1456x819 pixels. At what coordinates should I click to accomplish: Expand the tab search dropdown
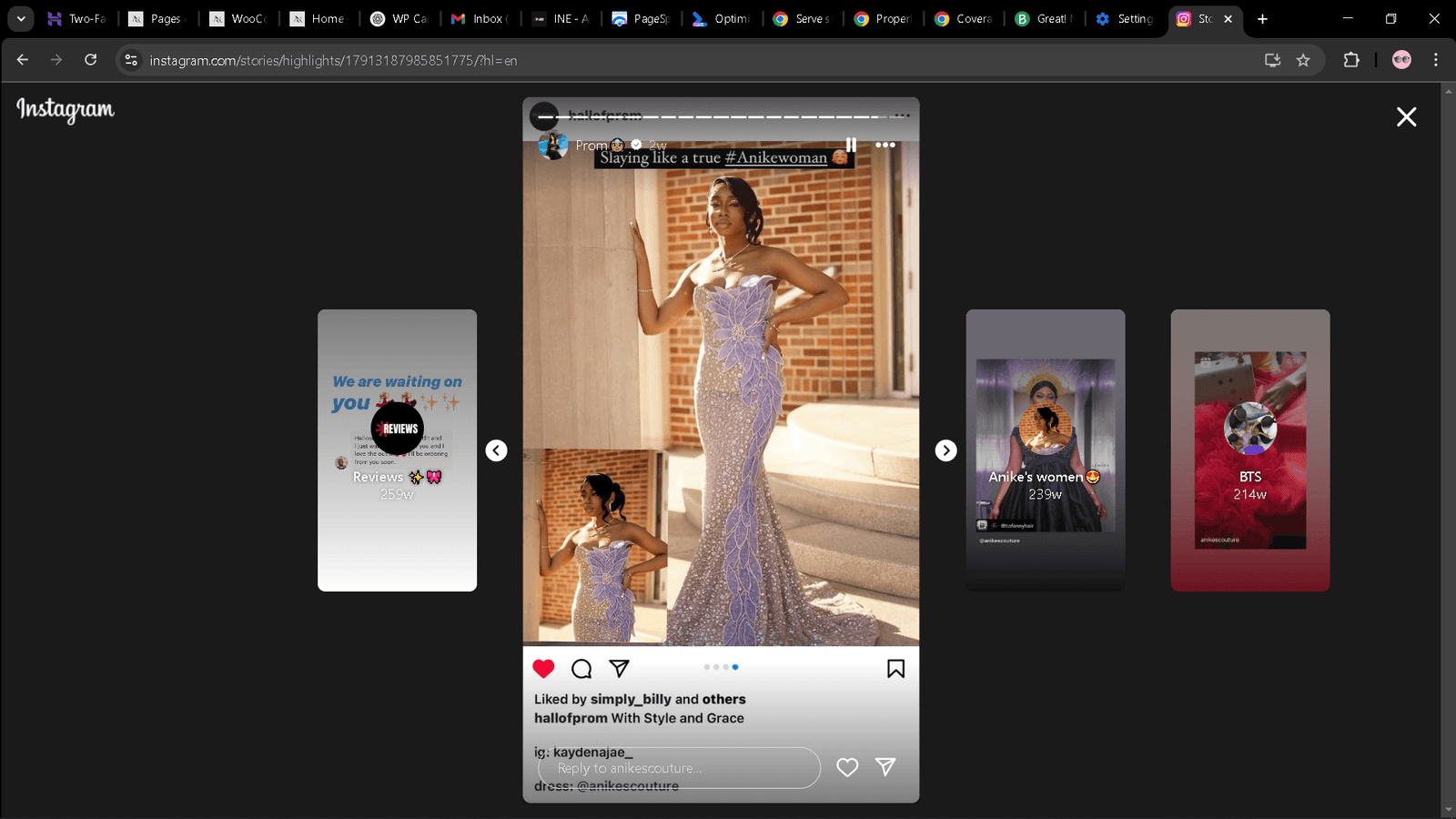click(x=20, y=18)
